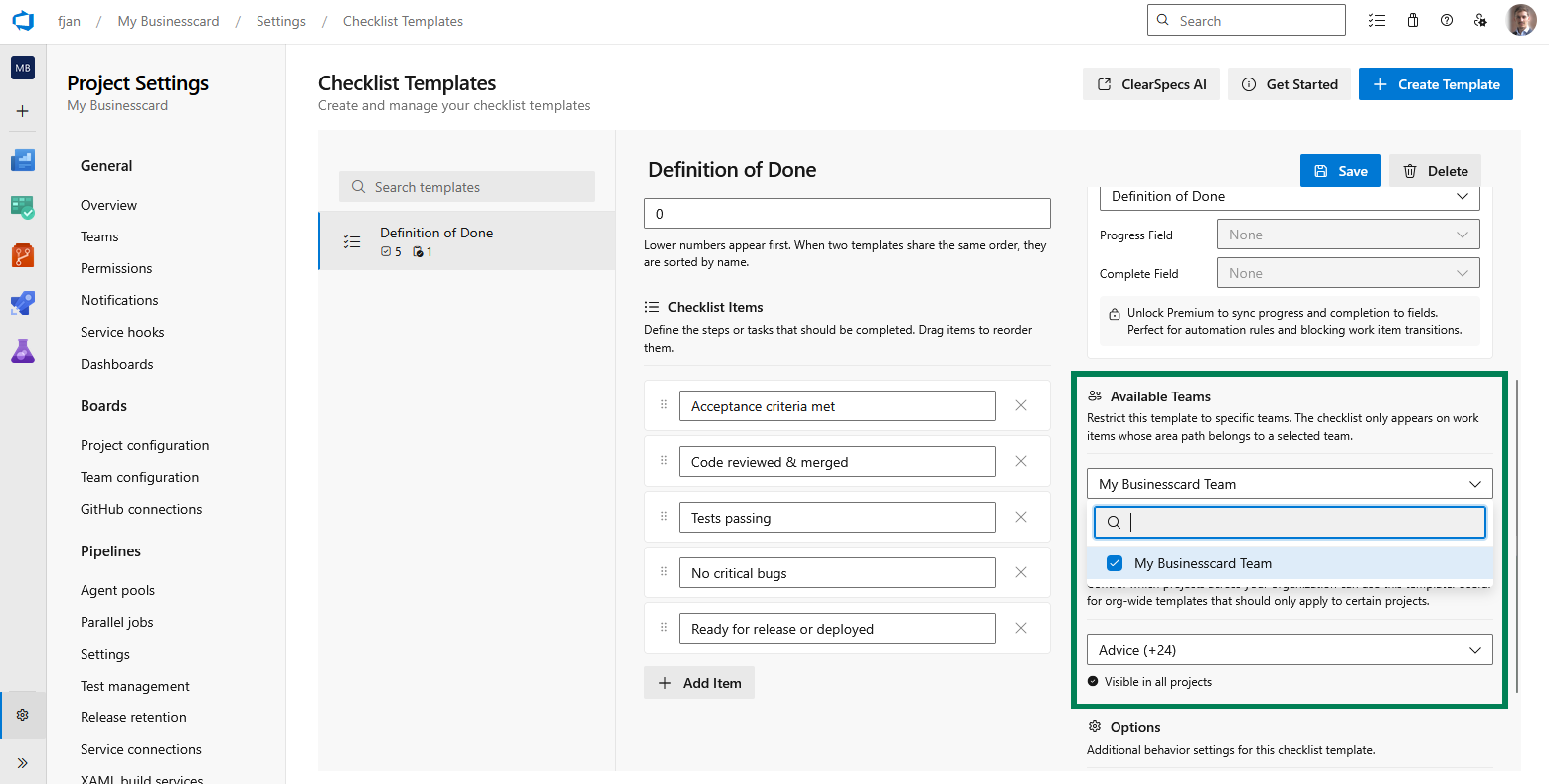Open the Complete Field dropdown
Viewport: 1549px width, 784px height.
point(1347,272)
